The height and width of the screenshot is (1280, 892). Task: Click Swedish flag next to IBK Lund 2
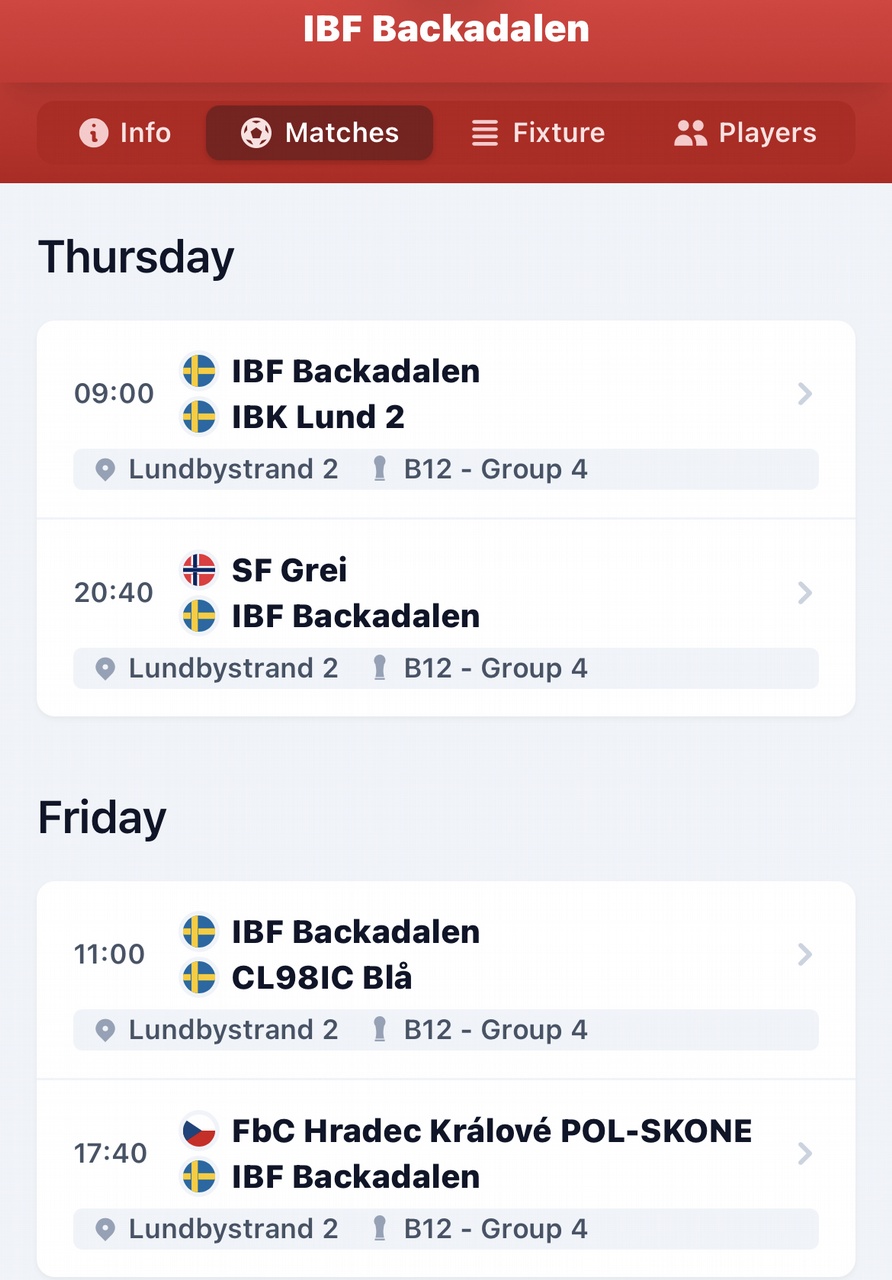(x=199, y=417)
